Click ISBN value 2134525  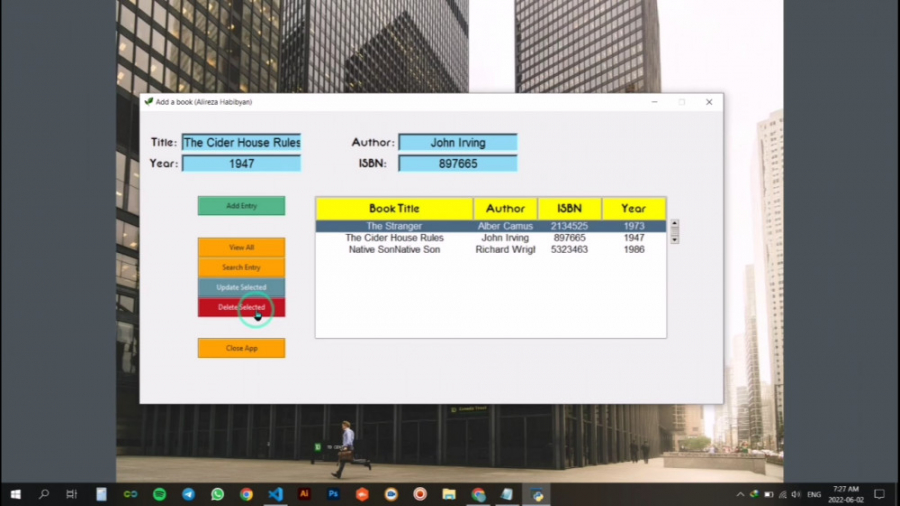[x=569, y=226]
